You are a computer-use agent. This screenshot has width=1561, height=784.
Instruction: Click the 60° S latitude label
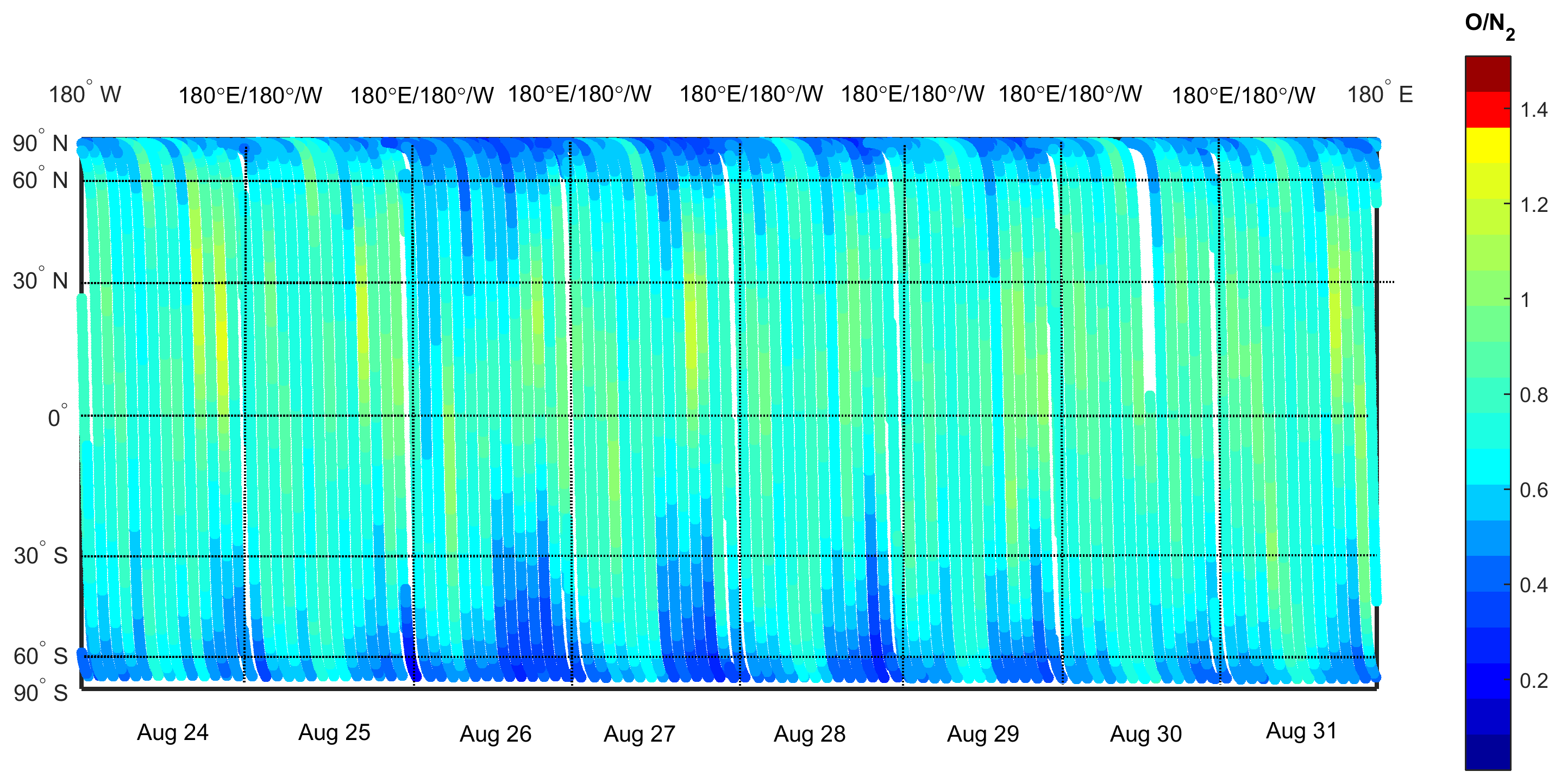pos(40,656)
